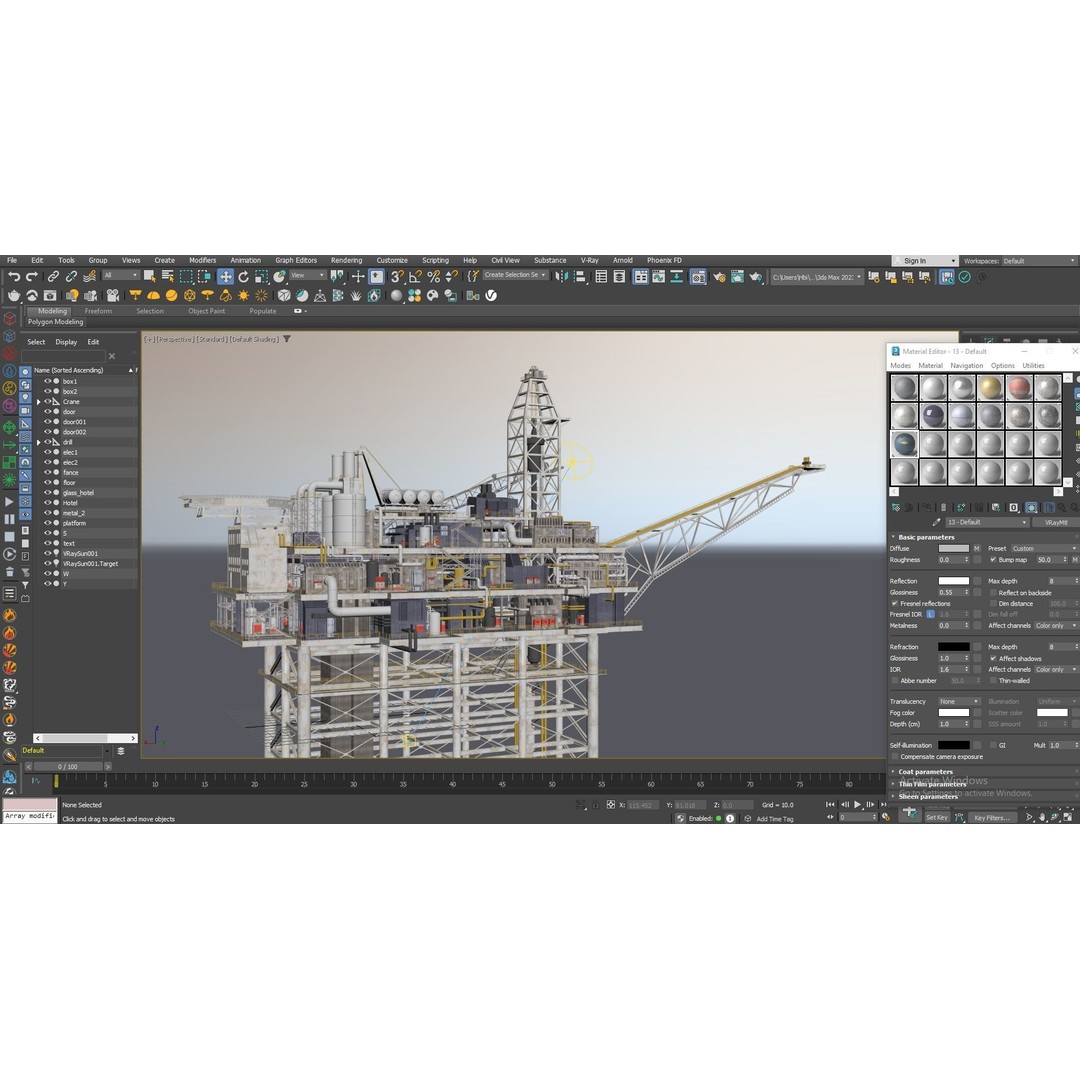Open the V-Ray toolbar icon

(490, 295)
